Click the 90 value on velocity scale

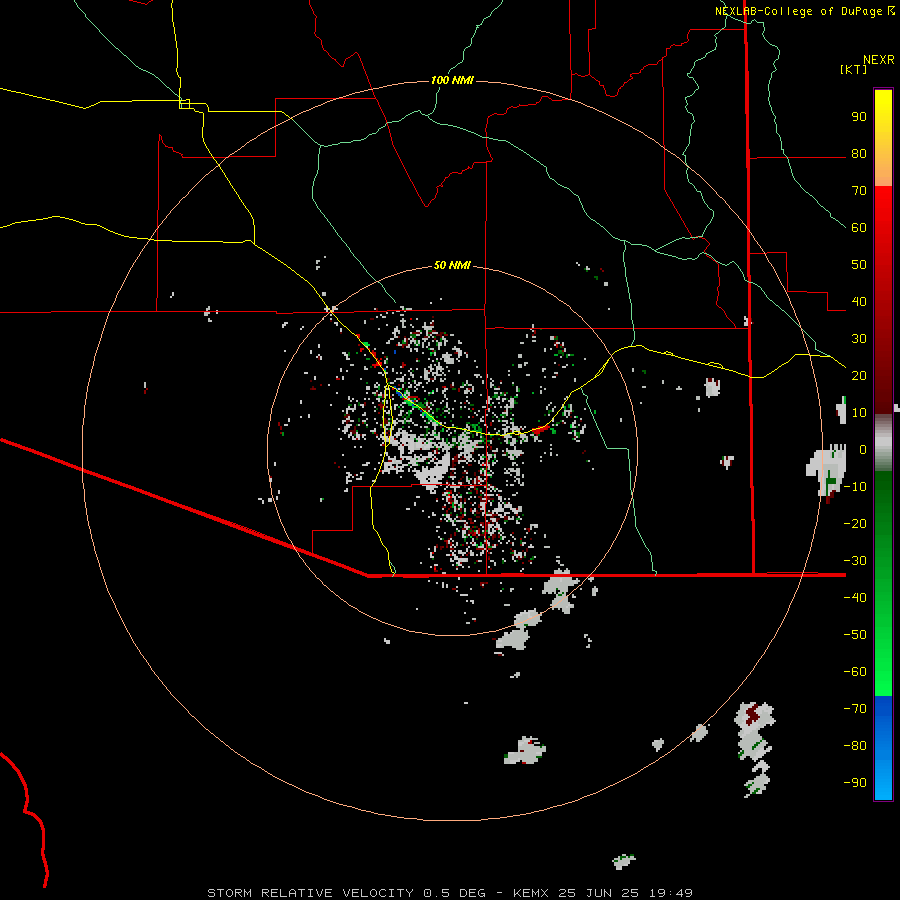[859, 117]
